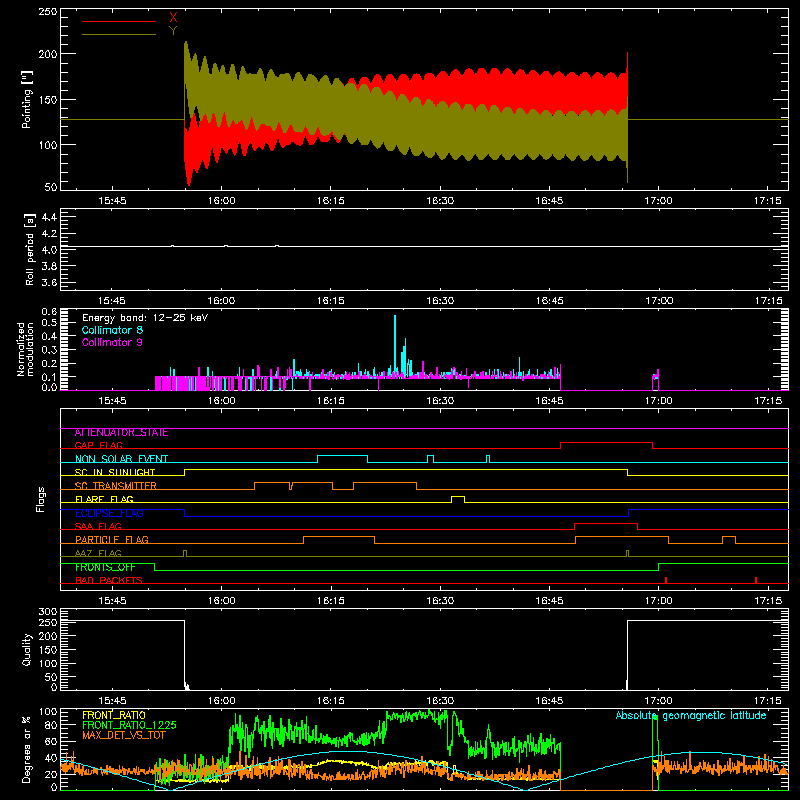Click the BAD_PACKETS tick near 17:13
The height and width of the screenshot is (800, 800).
click(x=756, y=580)
